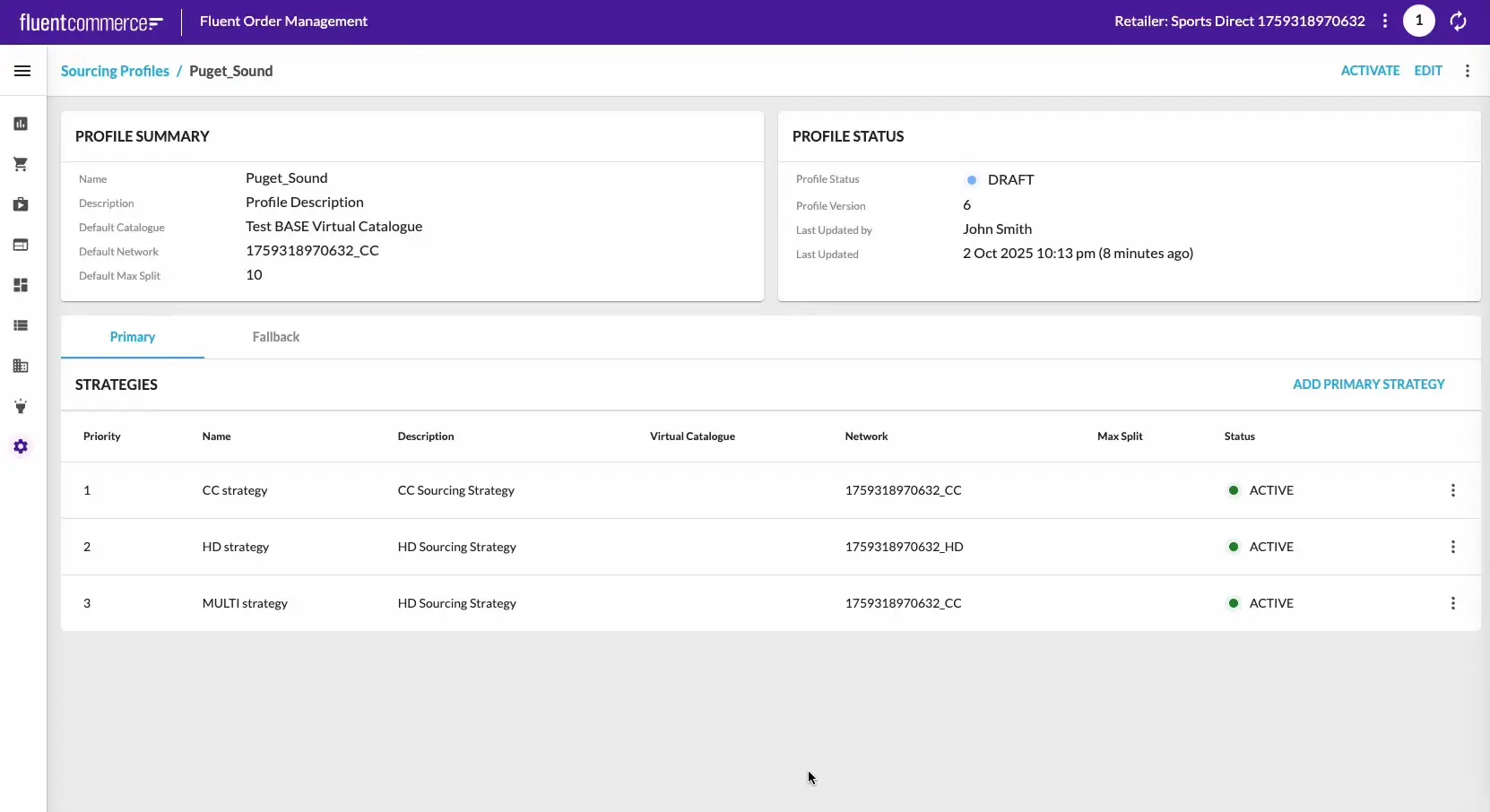Open the settings gear in sidebar
Screen dimensions: 1490x812
pos(21,446)
